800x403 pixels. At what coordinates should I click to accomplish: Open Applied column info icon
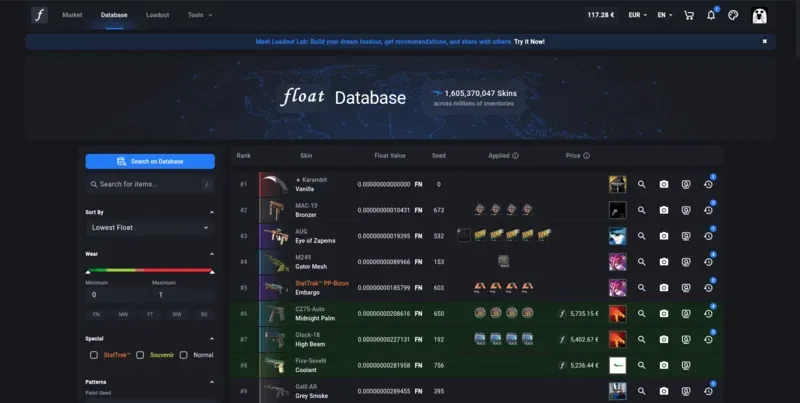[x=515, y=156]
